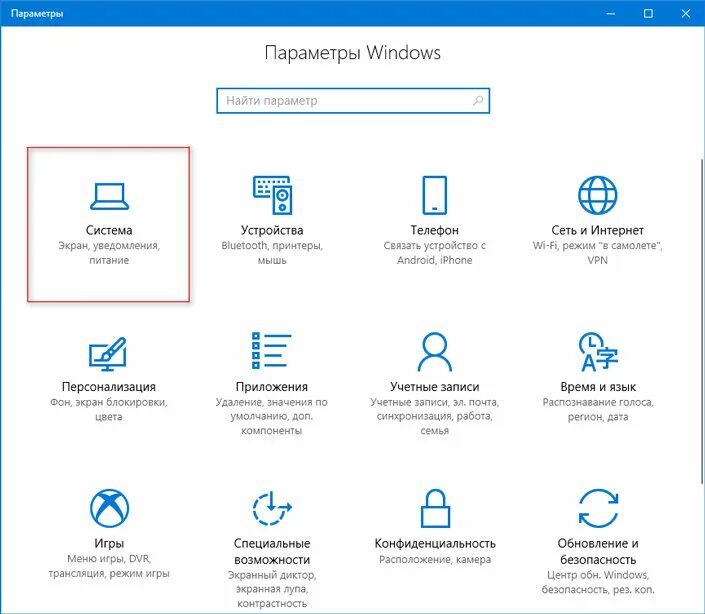Open the Время и язык icon
This screenshot has height=614, width=705.
(x=598, y=351)
